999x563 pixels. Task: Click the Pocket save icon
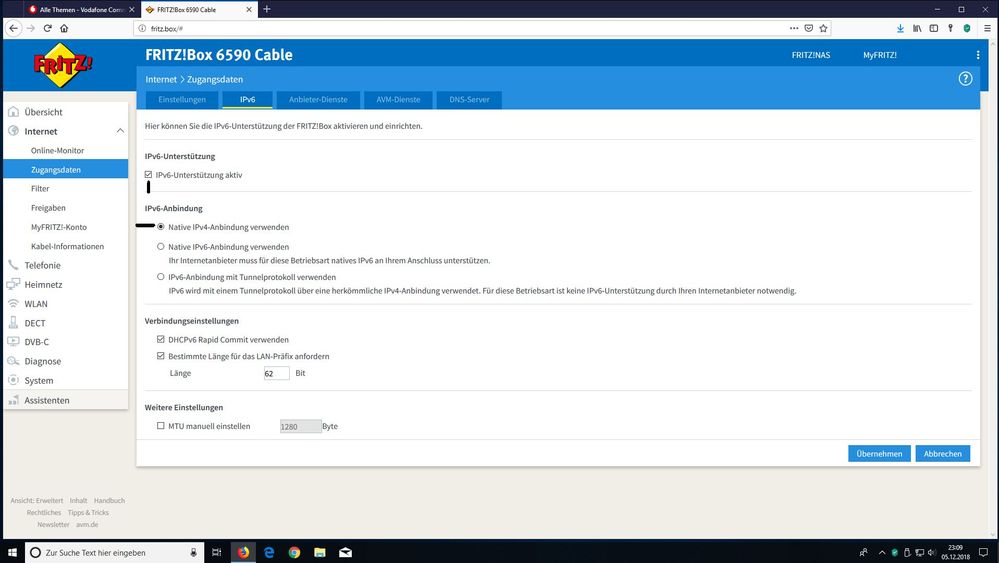809,28
